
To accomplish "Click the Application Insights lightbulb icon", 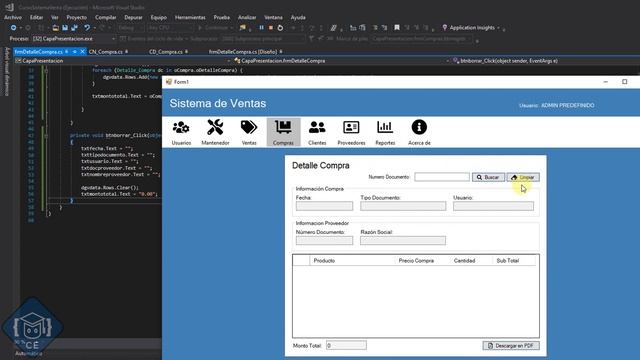I will 444,28.
